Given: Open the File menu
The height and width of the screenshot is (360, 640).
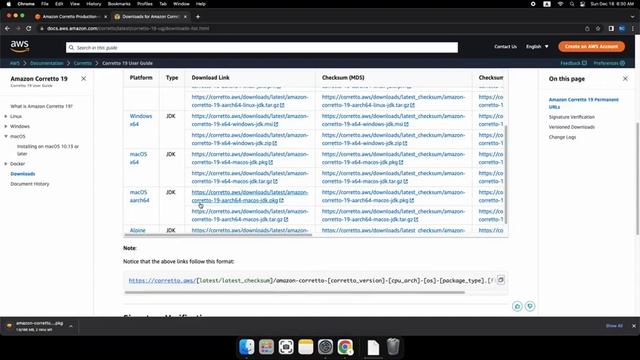Looking at the screenshot, I should [45, 4].
